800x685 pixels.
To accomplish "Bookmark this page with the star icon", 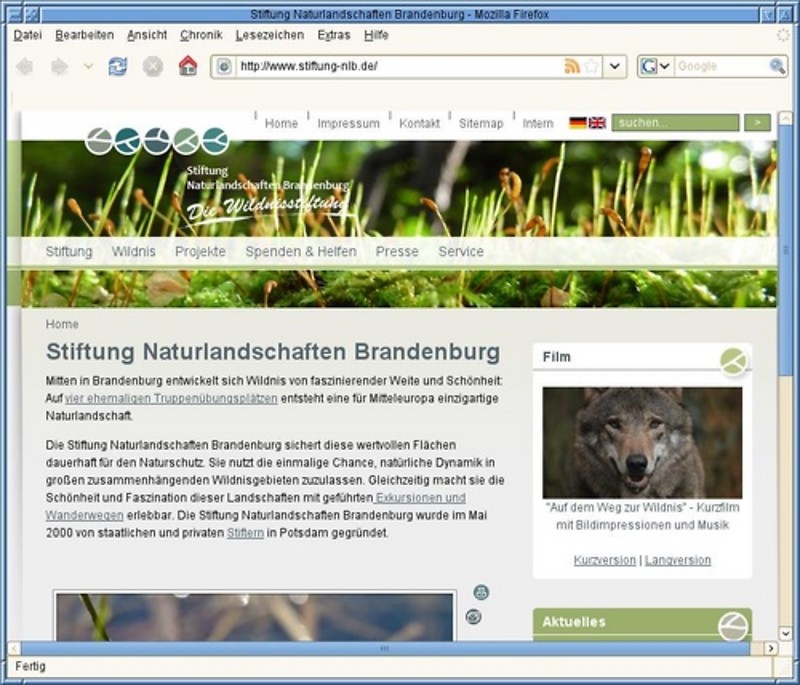I will coord(592,66).
